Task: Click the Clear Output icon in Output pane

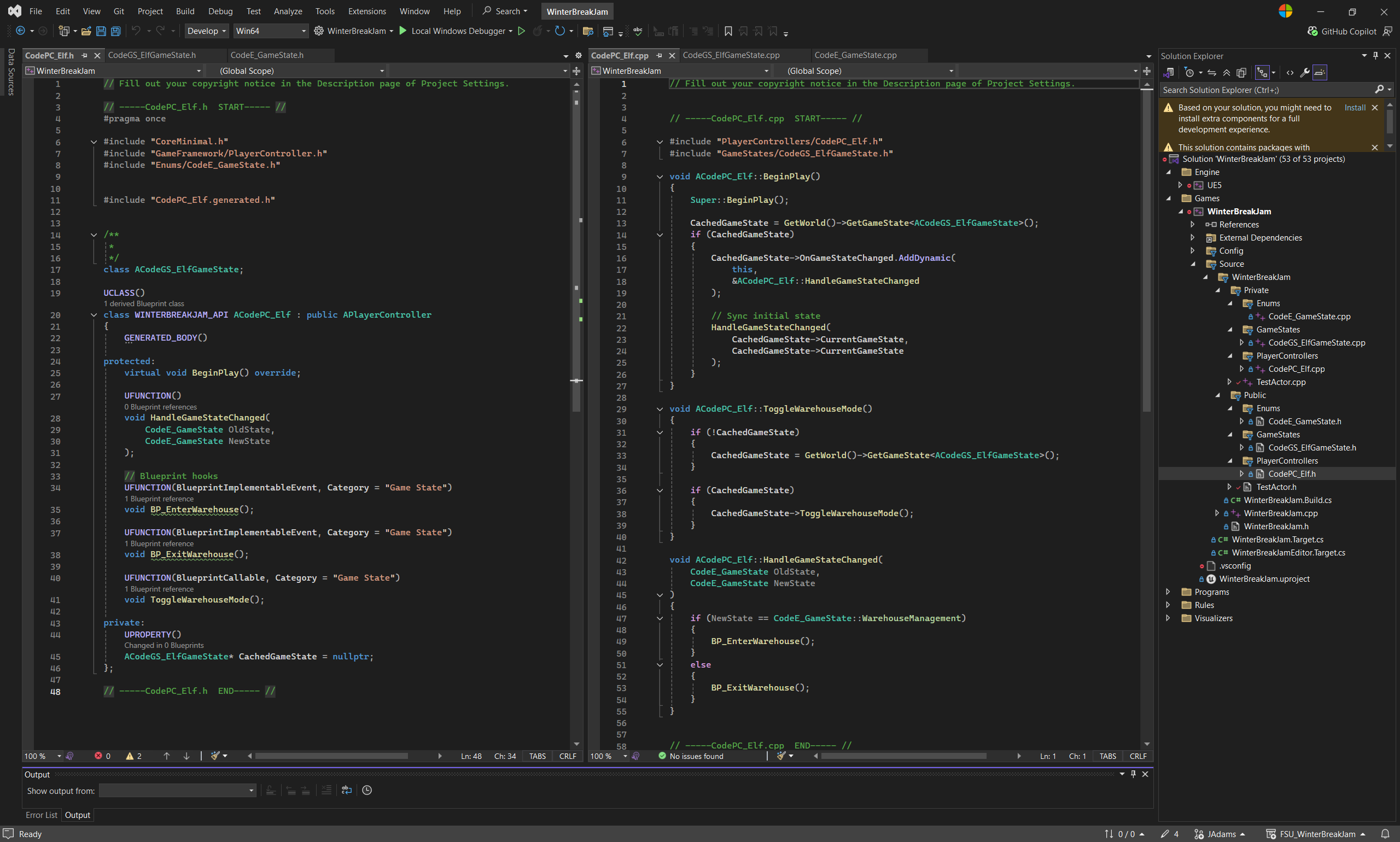Action: pyautogui.click(x=328, y=790)
